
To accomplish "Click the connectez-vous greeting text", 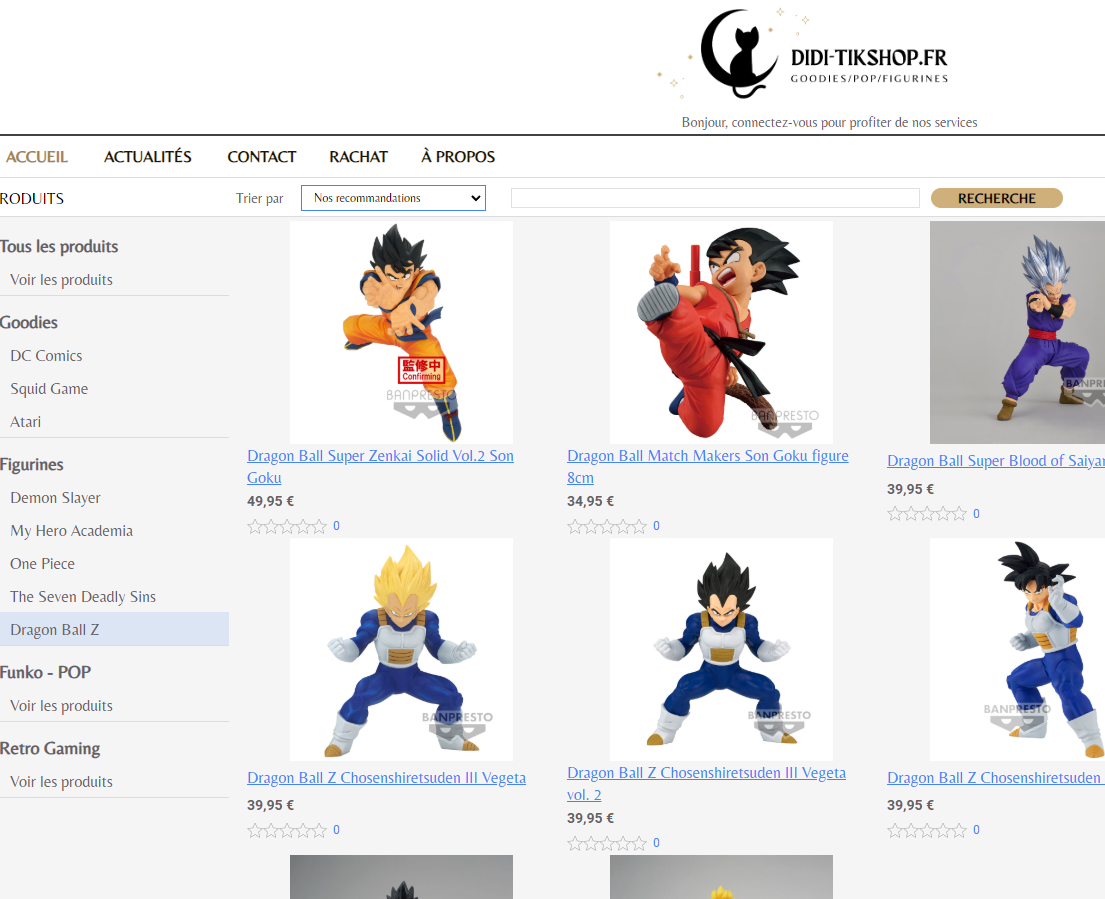I will pyautogui.click(x=829, y=122).
